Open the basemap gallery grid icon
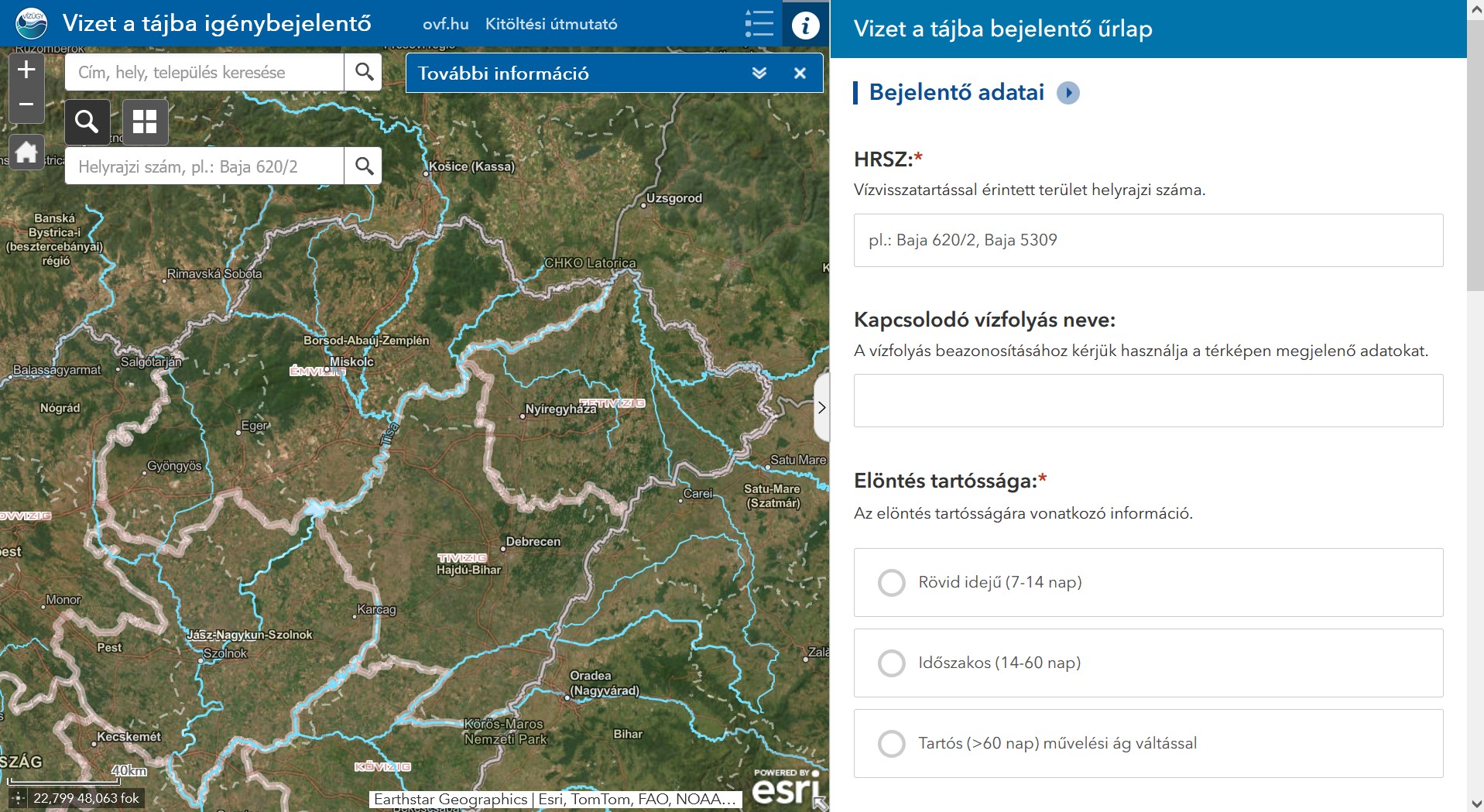 point(145,122)
